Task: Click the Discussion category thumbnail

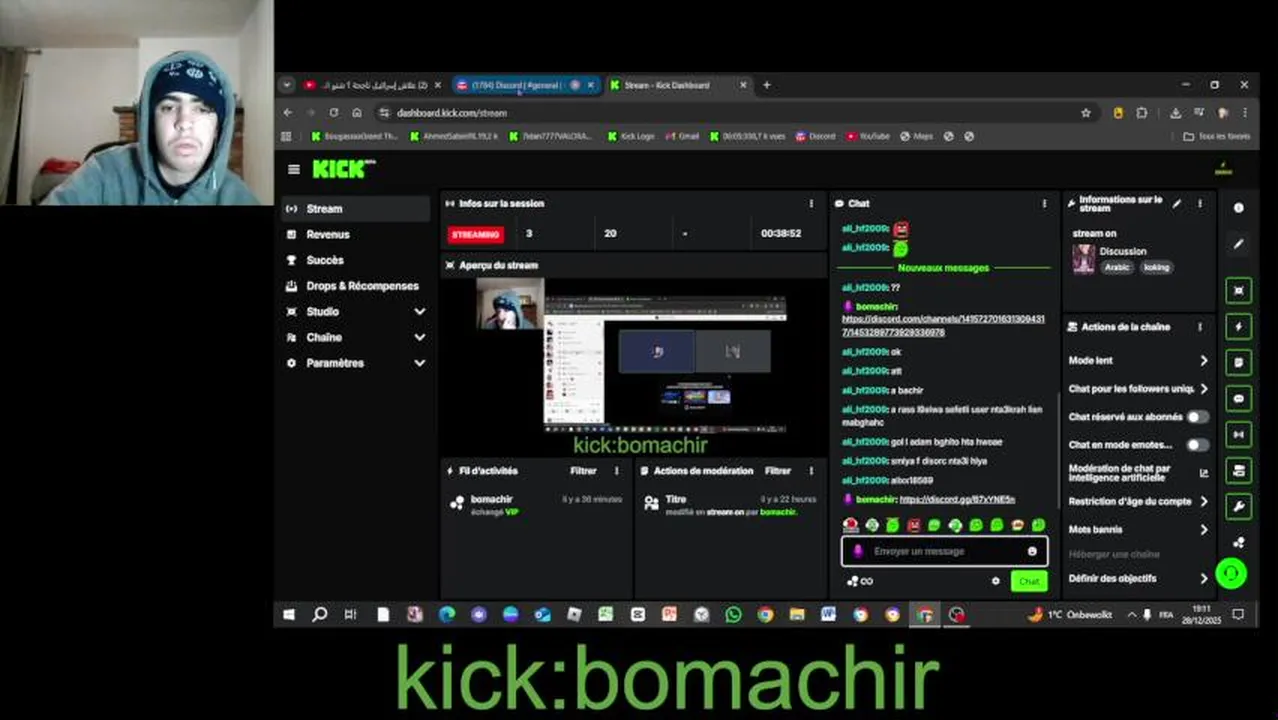Action: [1083, 259]
